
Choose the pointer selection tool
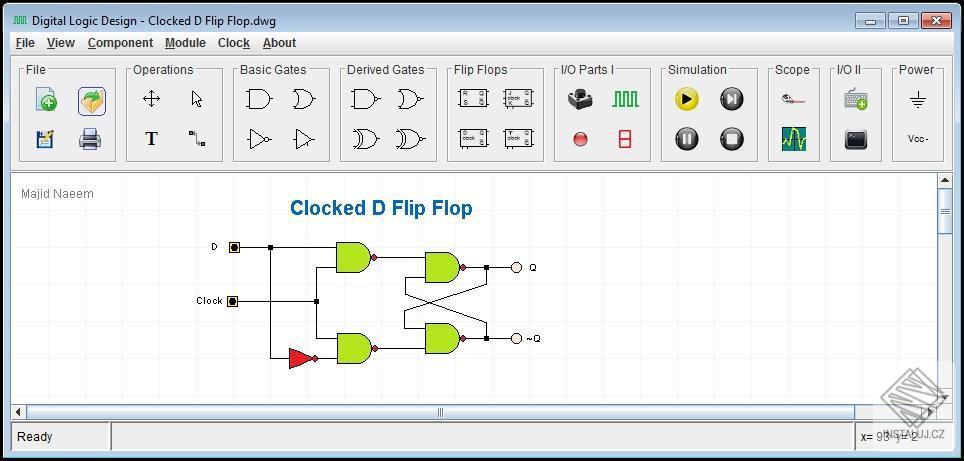197,99
